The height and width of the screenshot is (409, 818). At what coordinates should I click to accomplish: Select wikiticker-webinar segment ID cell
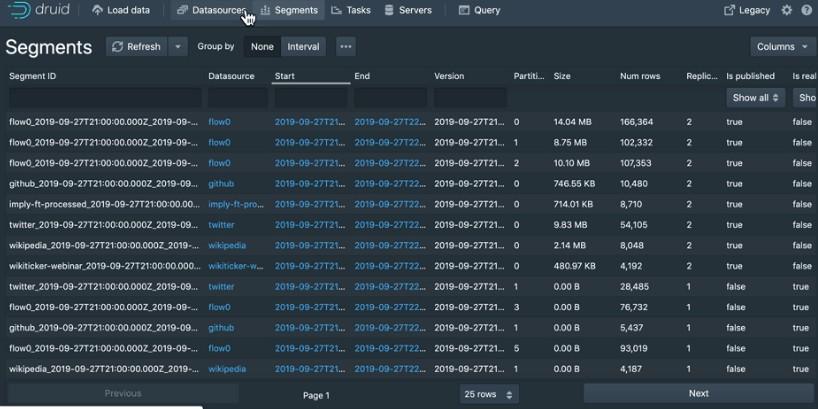pos(104,266)
